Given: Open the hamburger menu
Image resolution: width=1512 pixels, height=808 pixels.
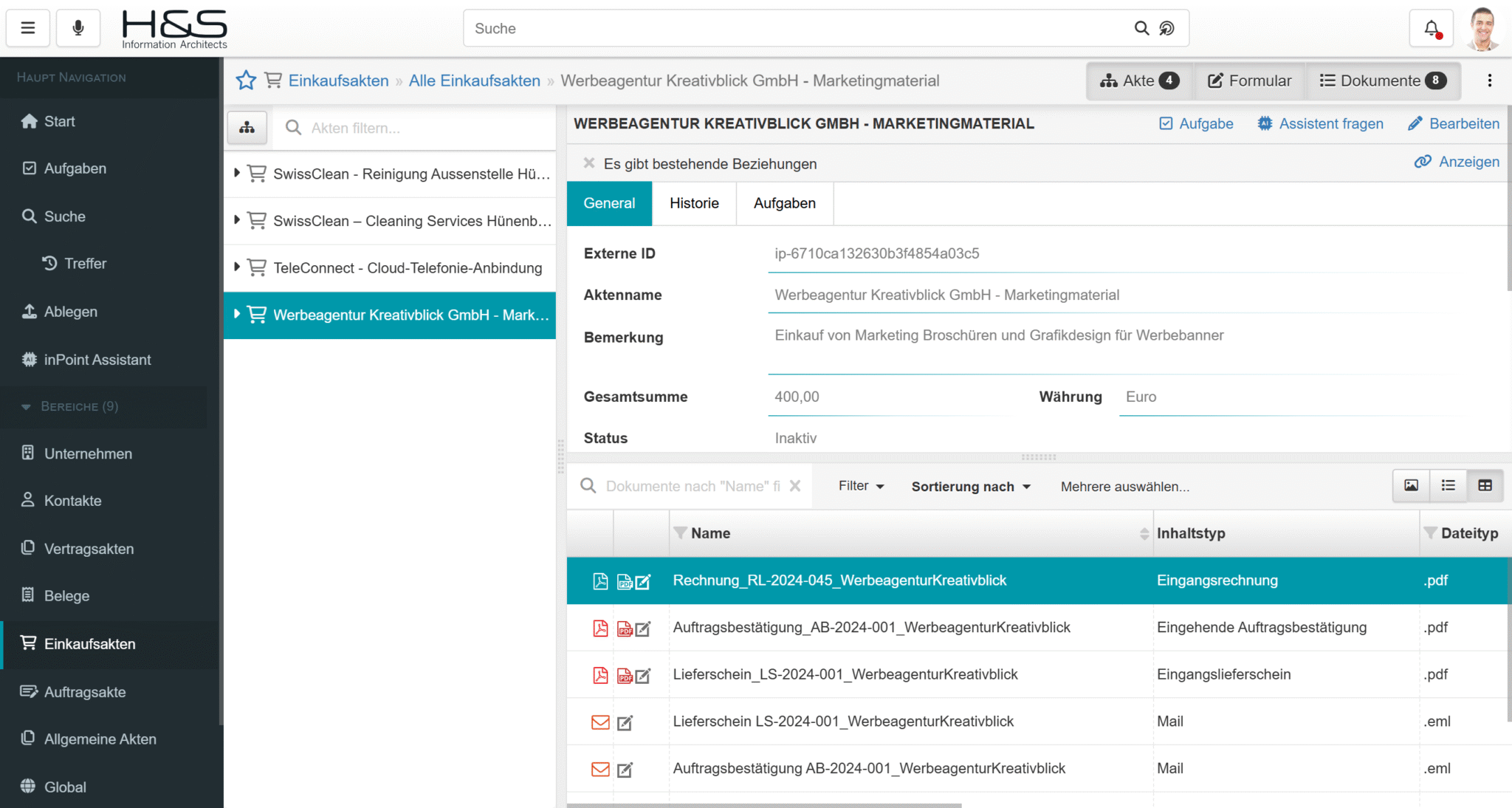Looking at the screenshot, I should tap(28, 28).
